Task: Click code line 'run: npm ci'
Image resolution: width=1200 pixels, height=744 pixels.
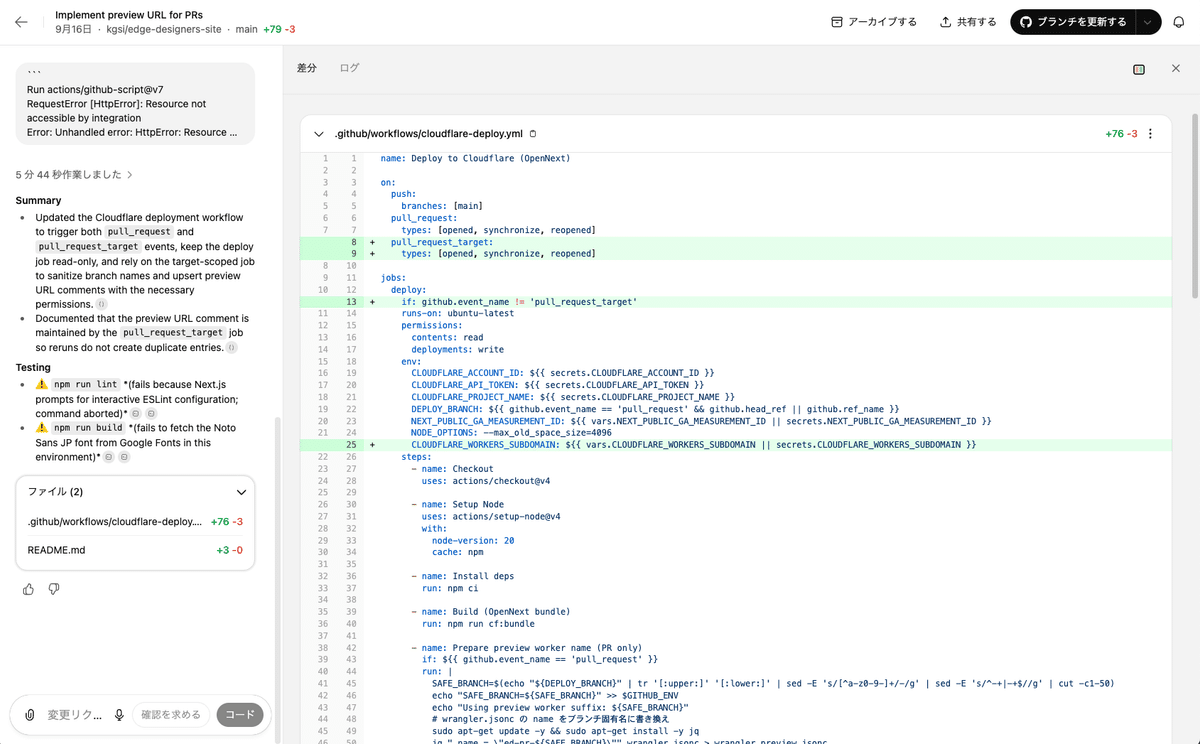Action: pos(452,587)
